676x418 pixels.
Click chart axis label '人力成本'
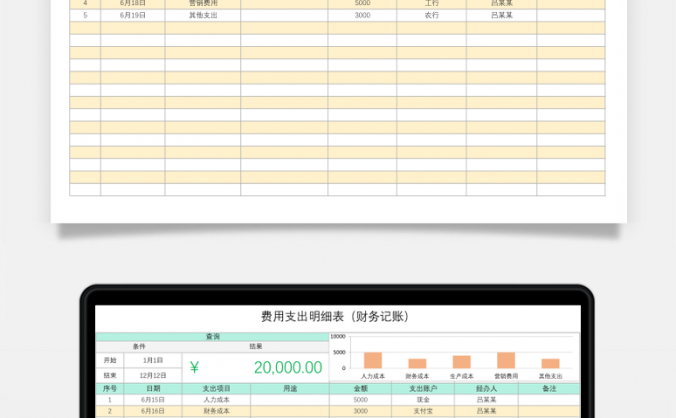pyautogui.click(x=373, y=376)
